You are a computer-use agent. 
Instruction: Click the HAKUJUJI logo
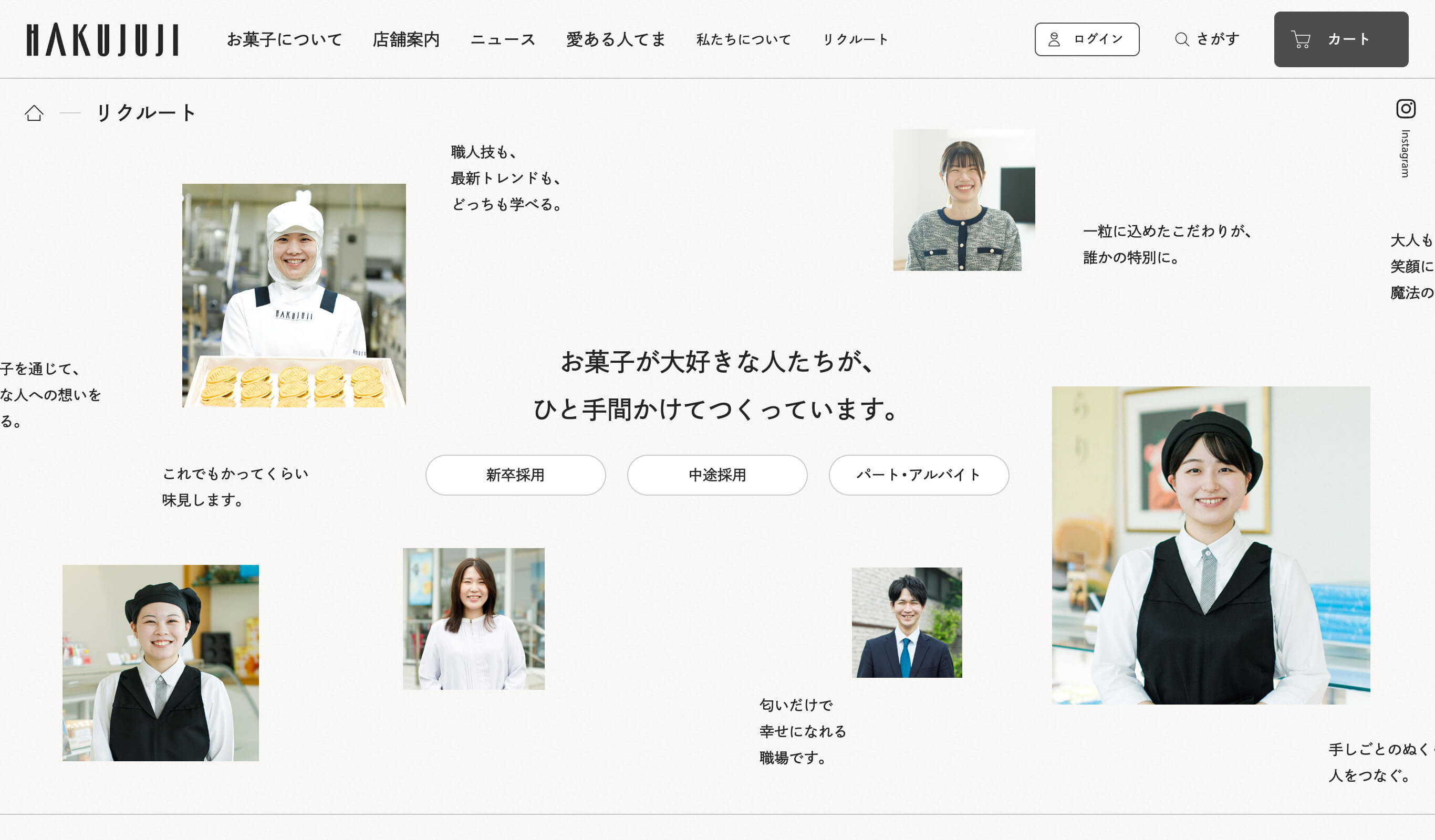[102, 40]
